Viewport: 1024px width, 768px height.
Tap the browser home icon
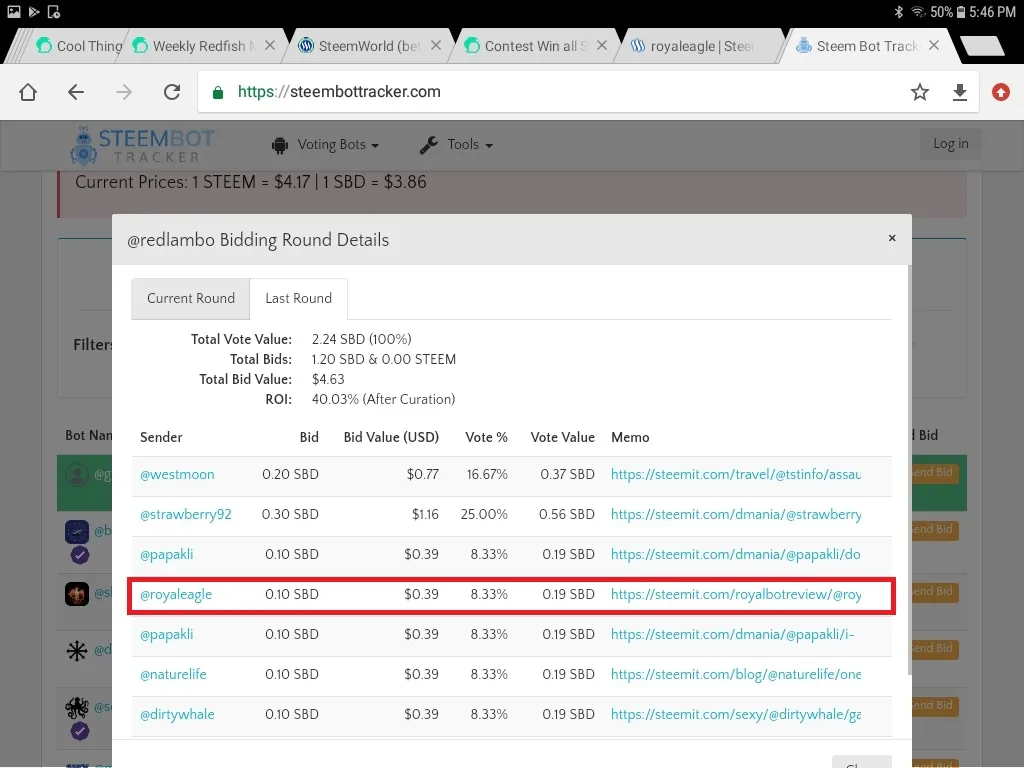point(28,92)
